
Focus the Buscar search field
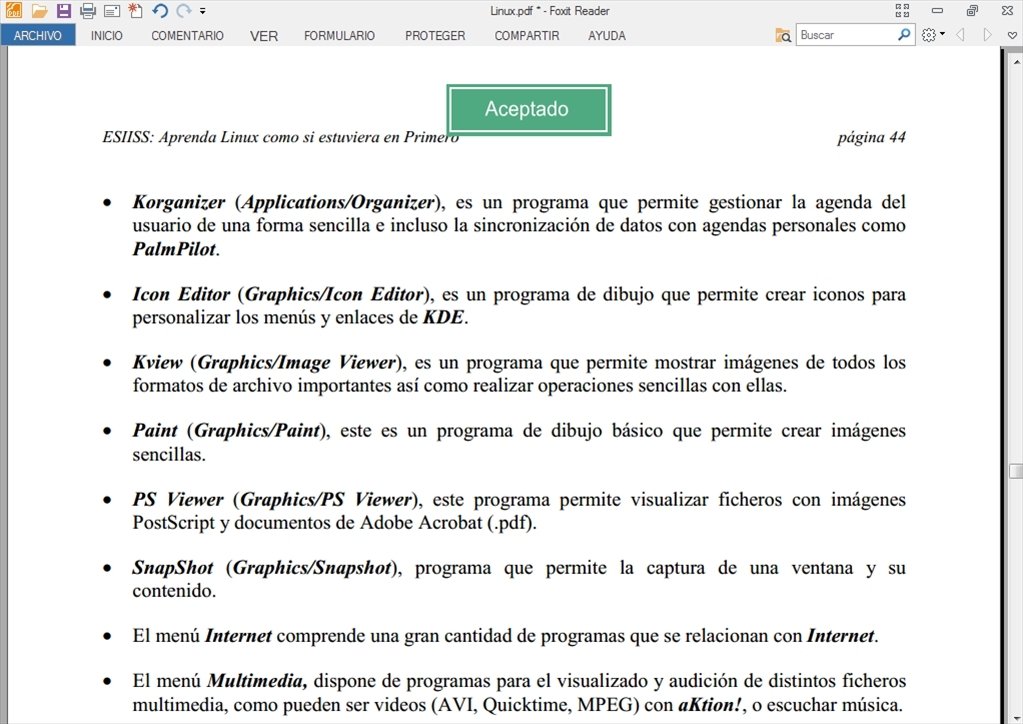[846, 35]
